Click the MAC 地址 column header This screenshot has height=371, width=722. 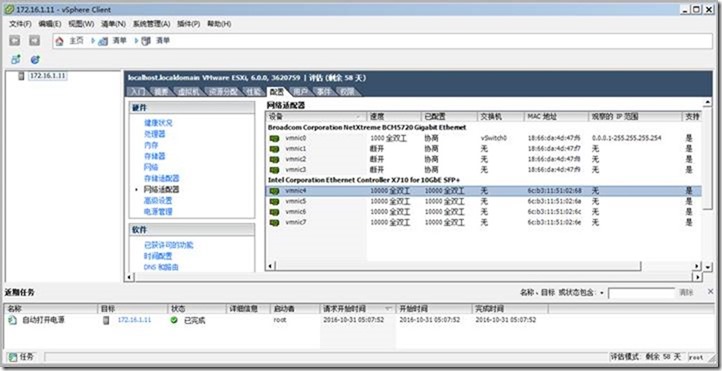tap(556, 117)
